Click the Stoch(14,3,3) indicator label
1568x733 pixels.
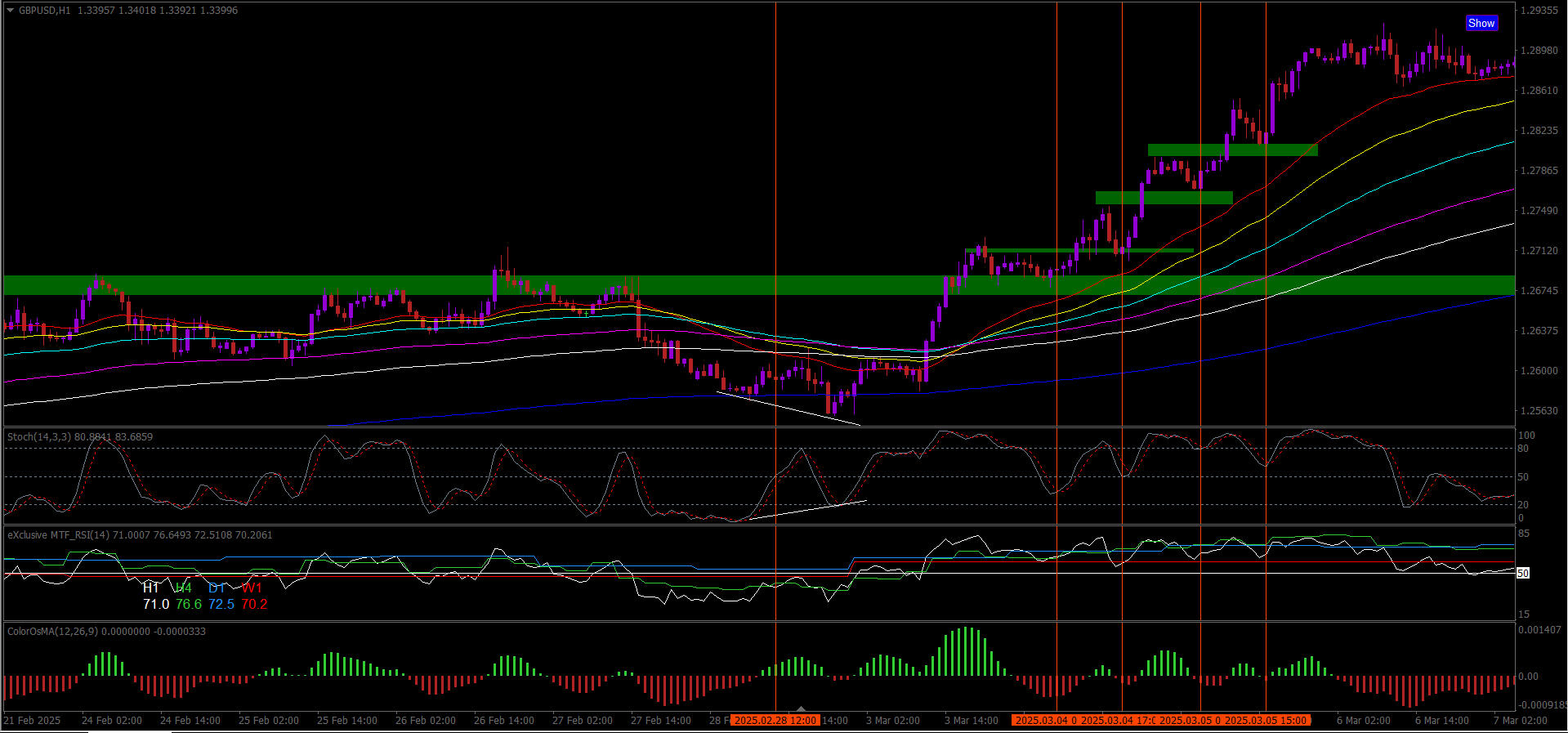[39, 437]
